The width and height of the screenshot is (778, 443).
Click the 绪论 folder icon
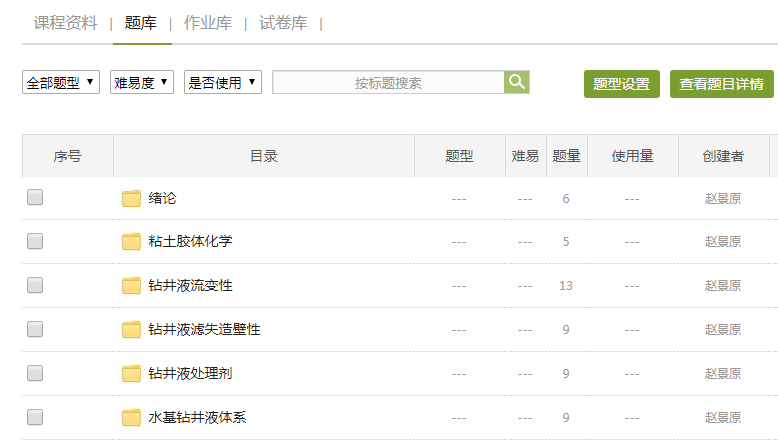pyautogui.click(x=131, y=198)
